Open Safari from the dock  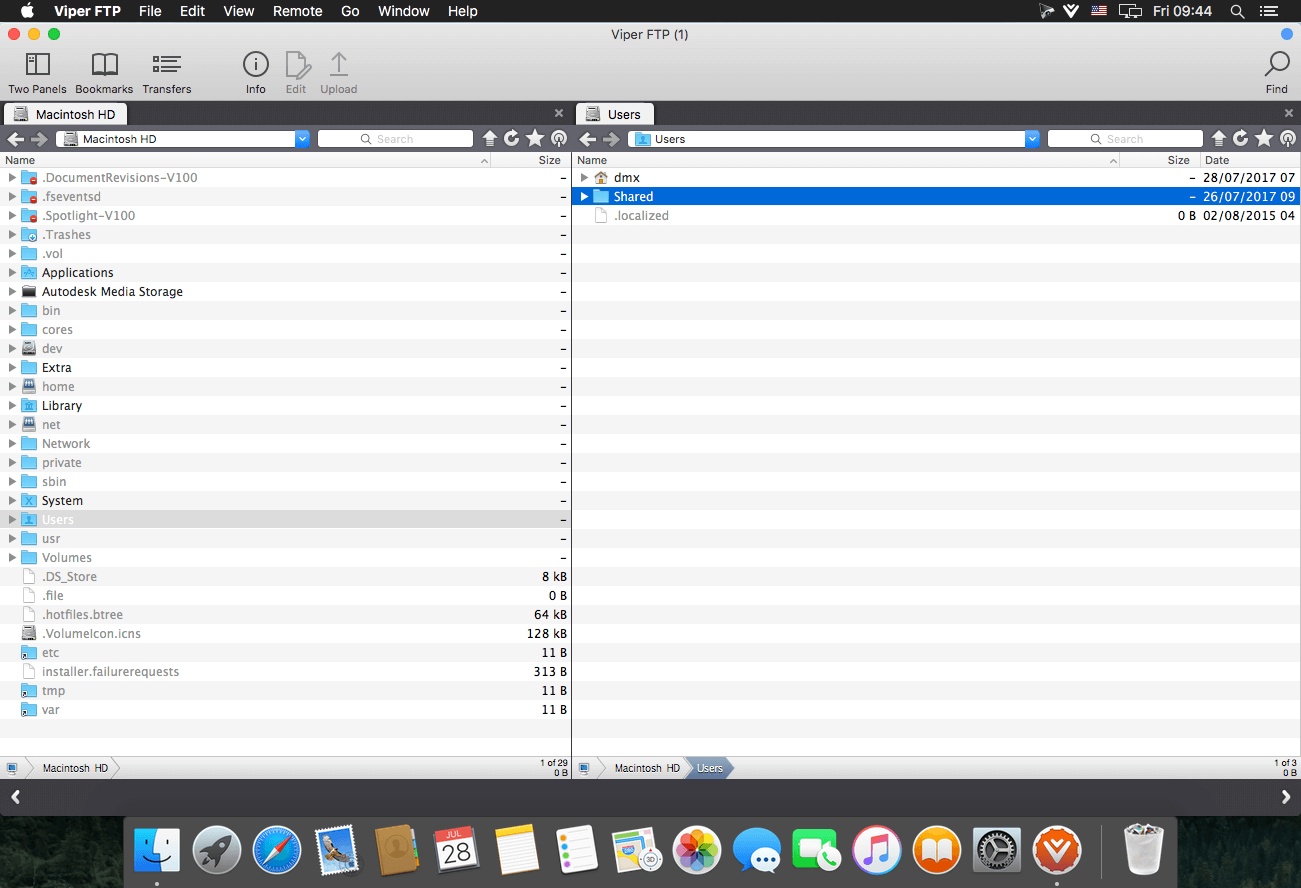point(277,850)
